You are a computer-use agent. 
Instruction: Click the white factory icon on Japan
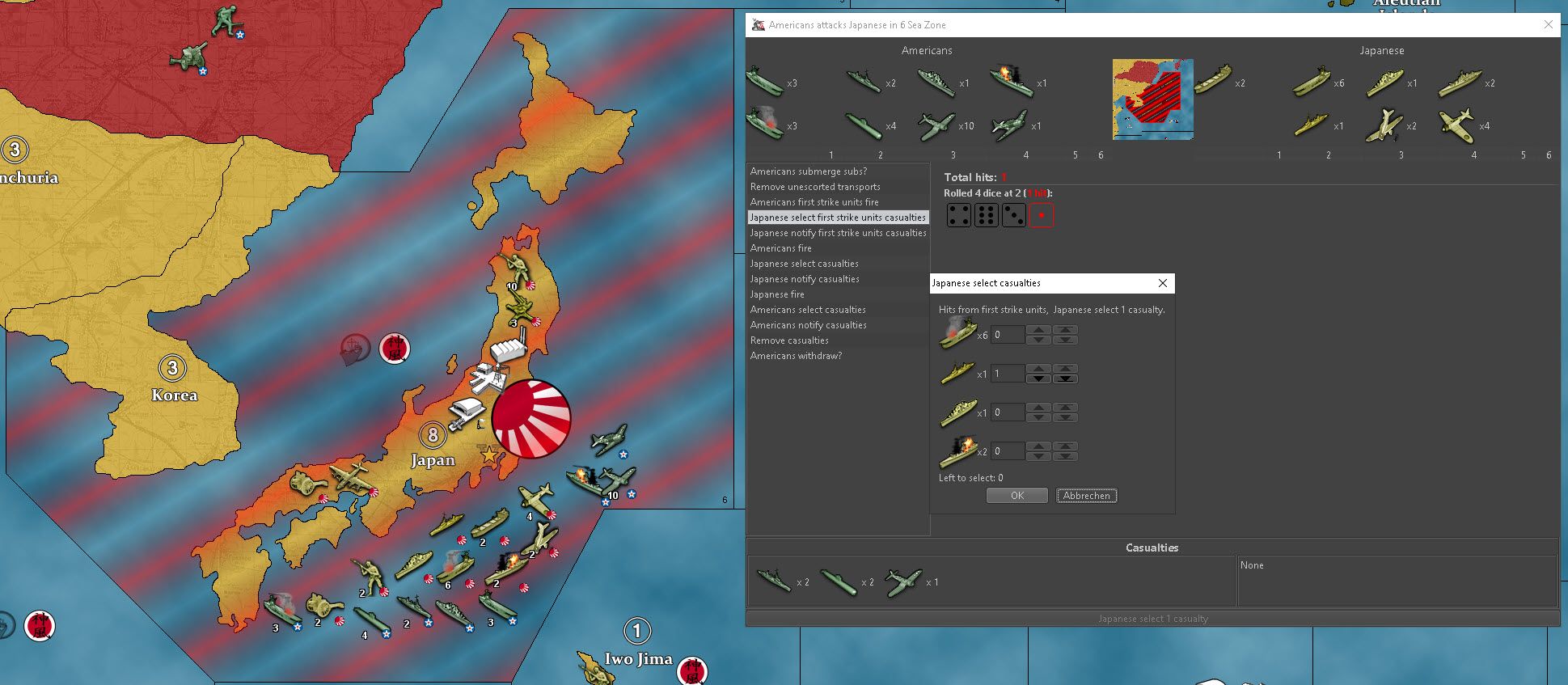pos(509,349)
